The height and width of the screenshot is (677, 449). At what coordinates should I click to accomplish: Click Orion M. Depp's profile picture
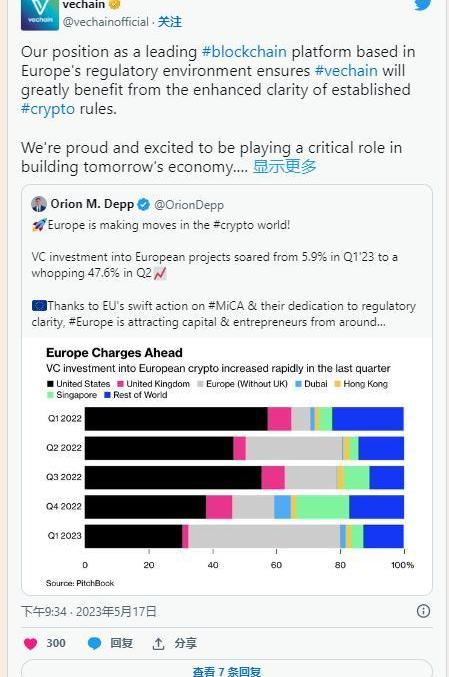(39, 204)
